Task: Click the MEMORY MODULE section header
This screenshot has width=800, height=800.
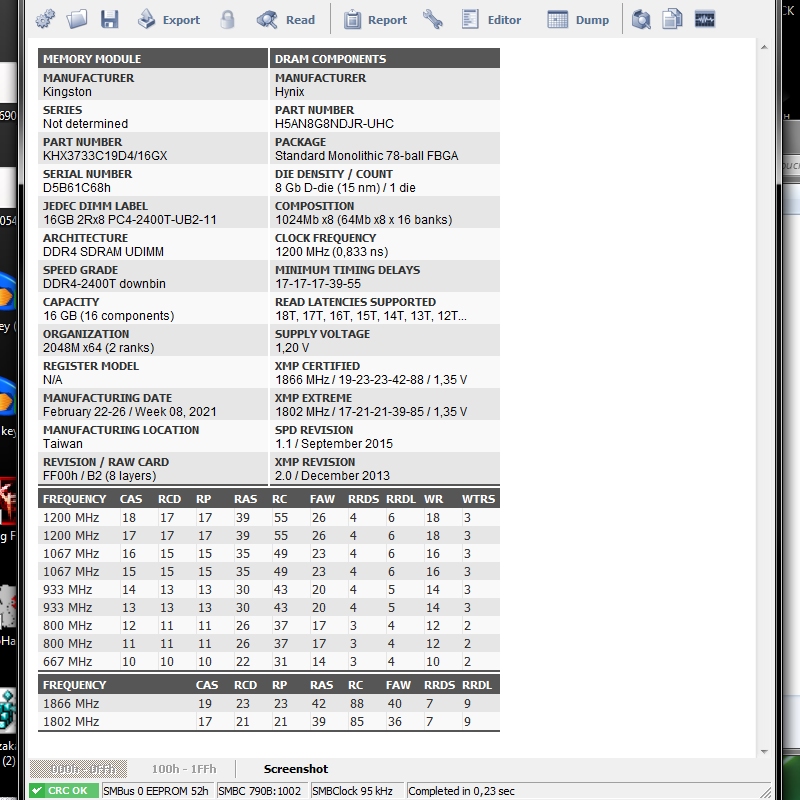Action: [153, 58]
